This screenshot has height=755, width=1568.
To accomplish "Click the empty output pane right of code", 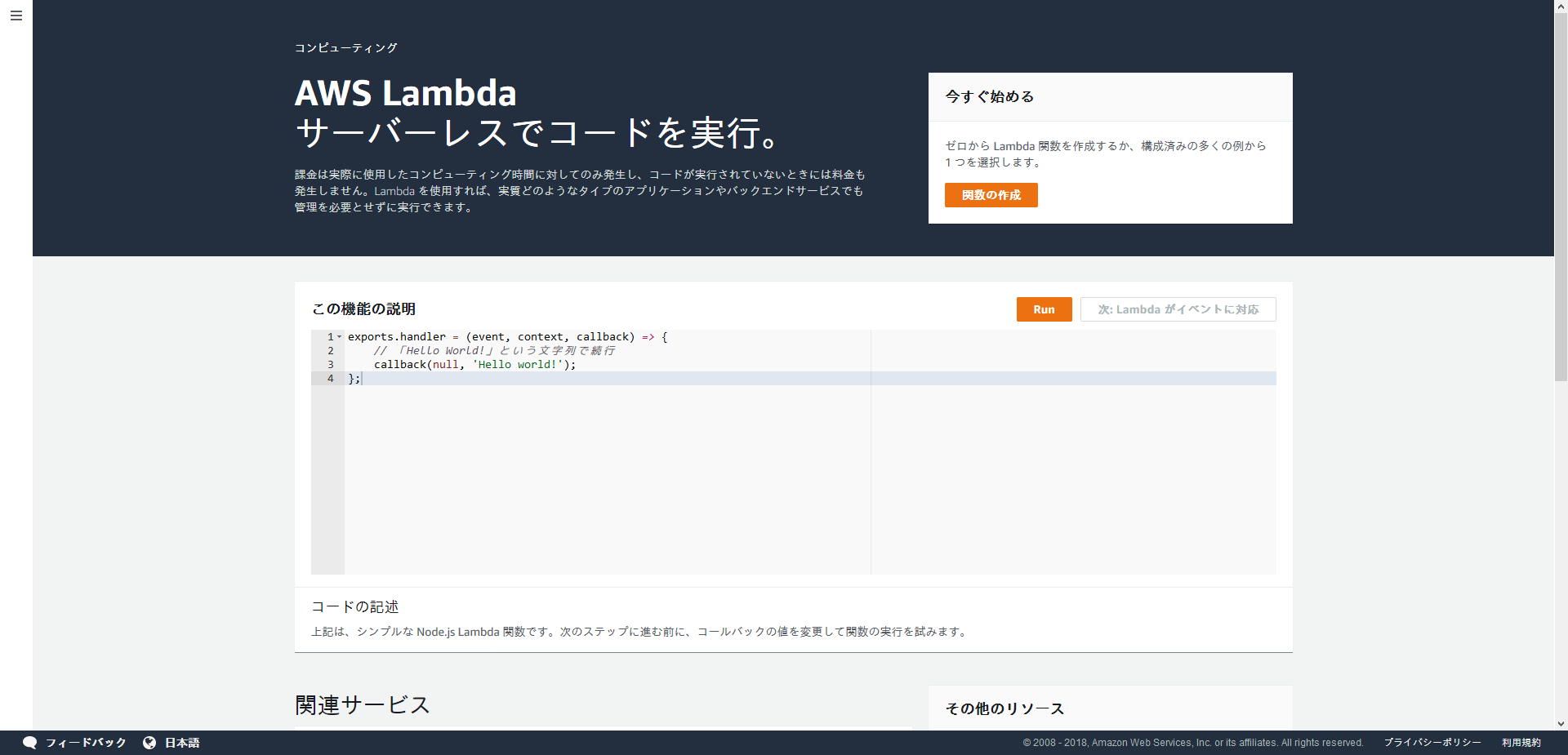I will pyautogui.click(x=1073, y=452).
